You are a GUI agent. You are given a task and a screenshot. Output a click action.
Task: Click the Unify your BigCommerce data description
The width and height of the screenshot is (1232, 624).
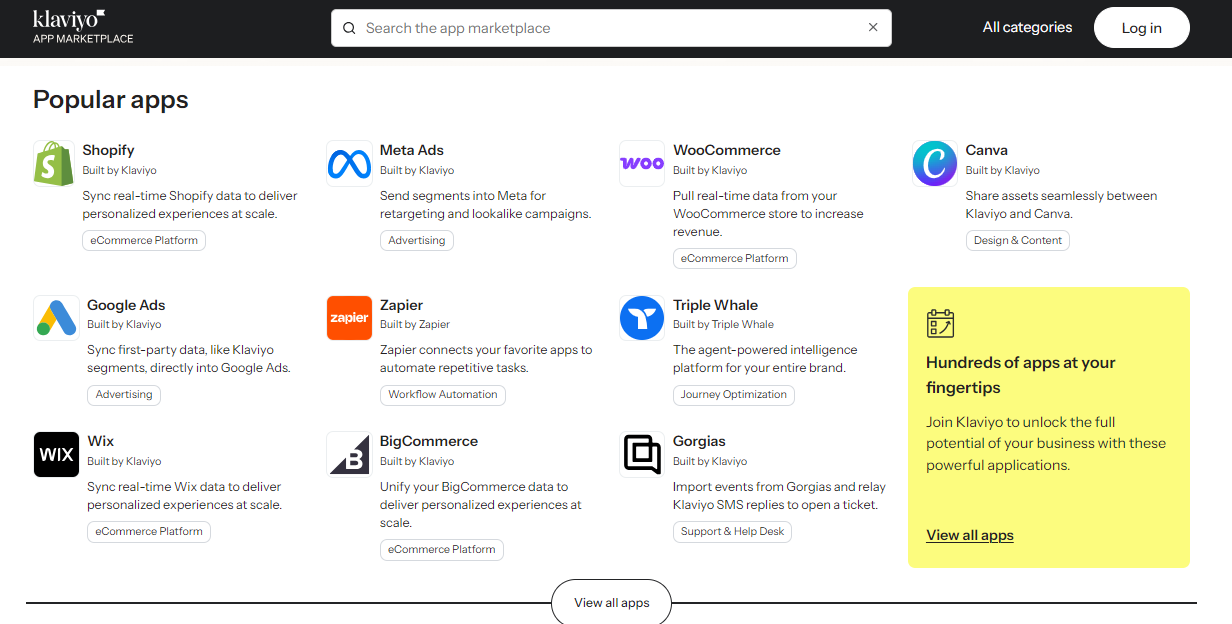tap(481, 505)
